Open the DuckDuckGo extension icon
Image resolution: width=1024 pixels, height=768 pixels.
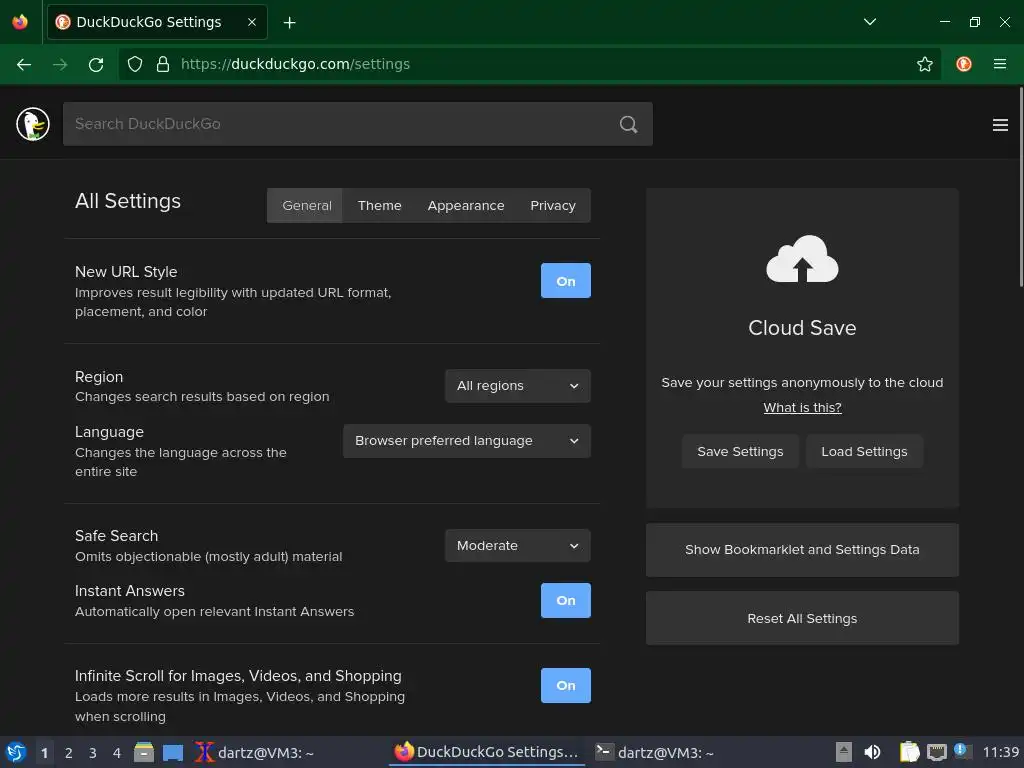coord(964,64)
